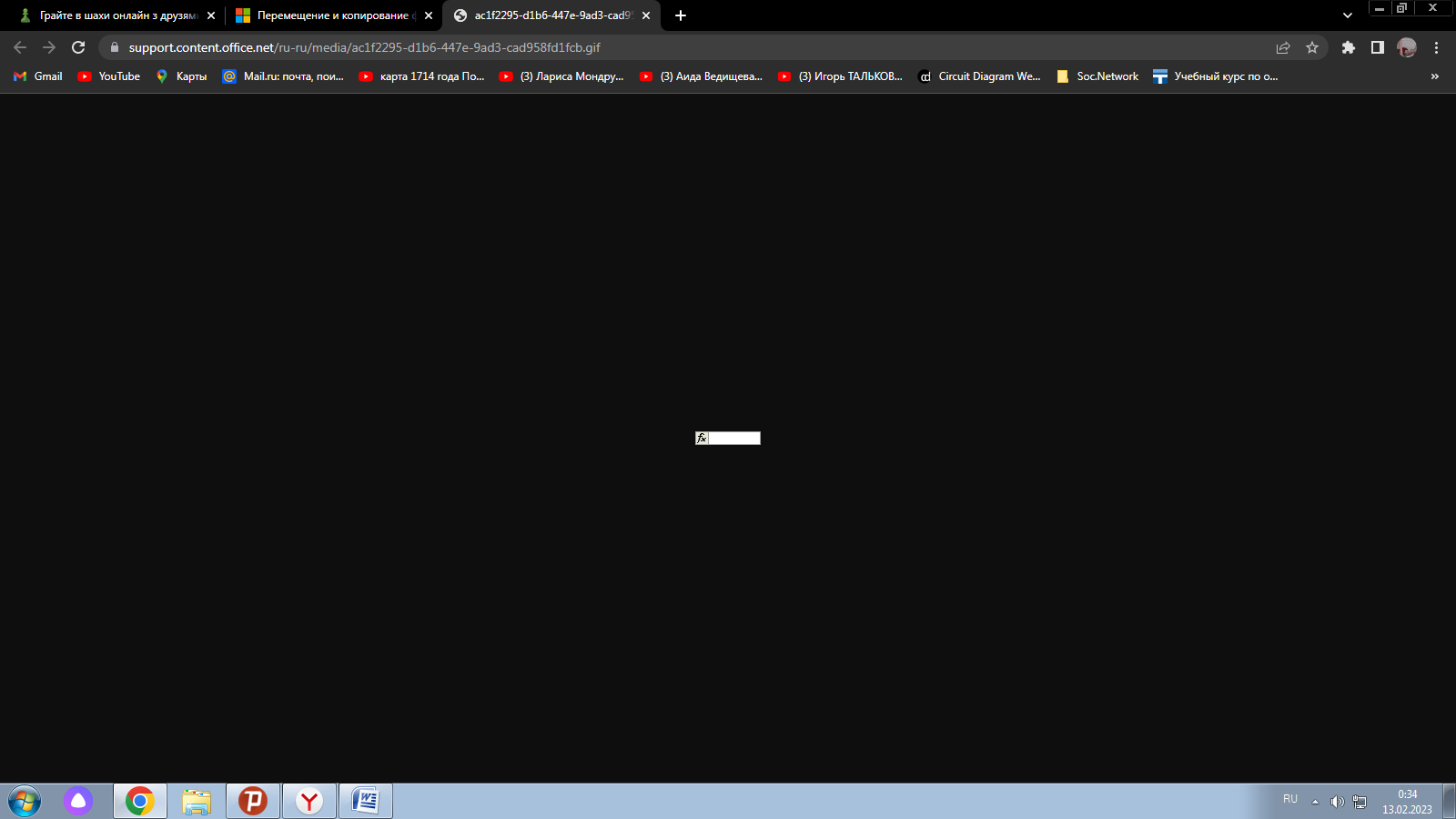Image resolution: width=1456 pixels, height=819 pixels.
Task: Open a new browser tab
Action: click(681, 15)
